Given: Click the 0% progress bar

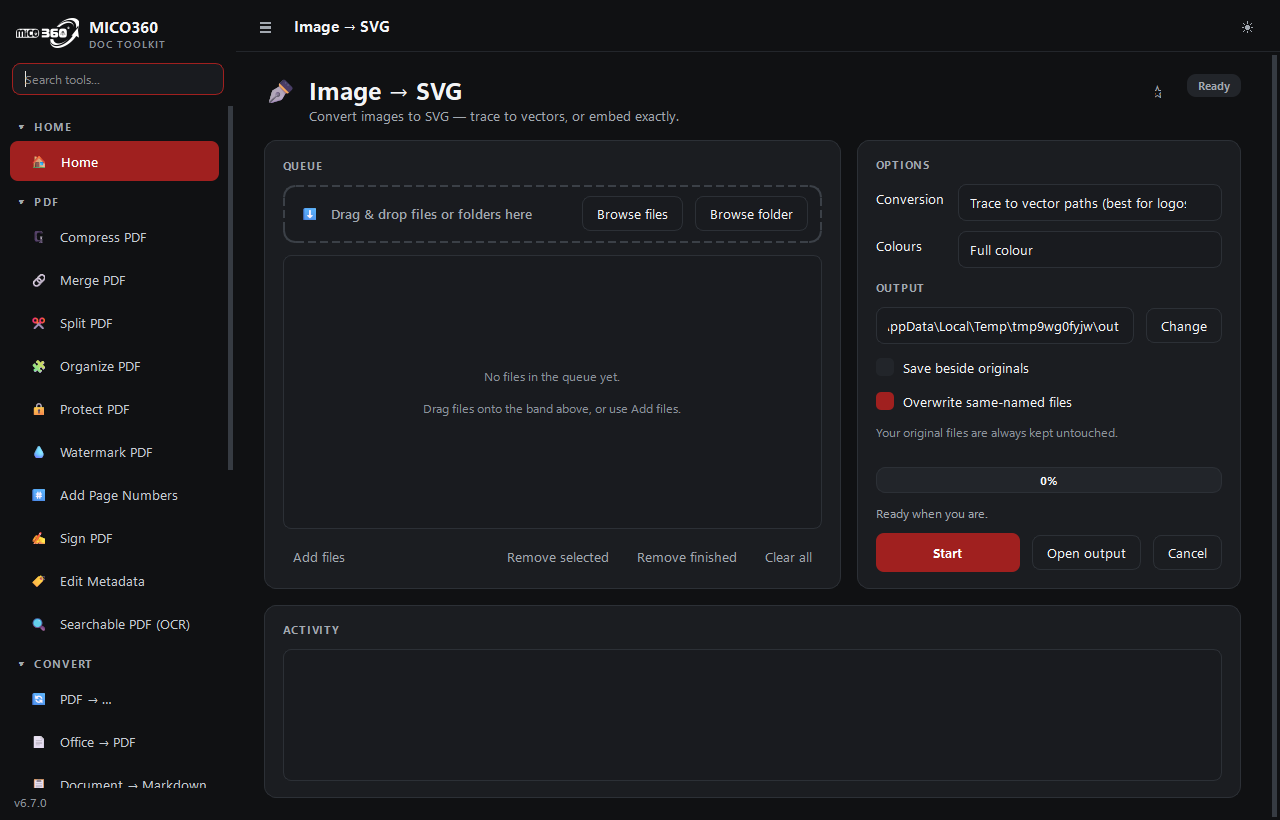Looking at the screenshot, I should click(1048, 480).
